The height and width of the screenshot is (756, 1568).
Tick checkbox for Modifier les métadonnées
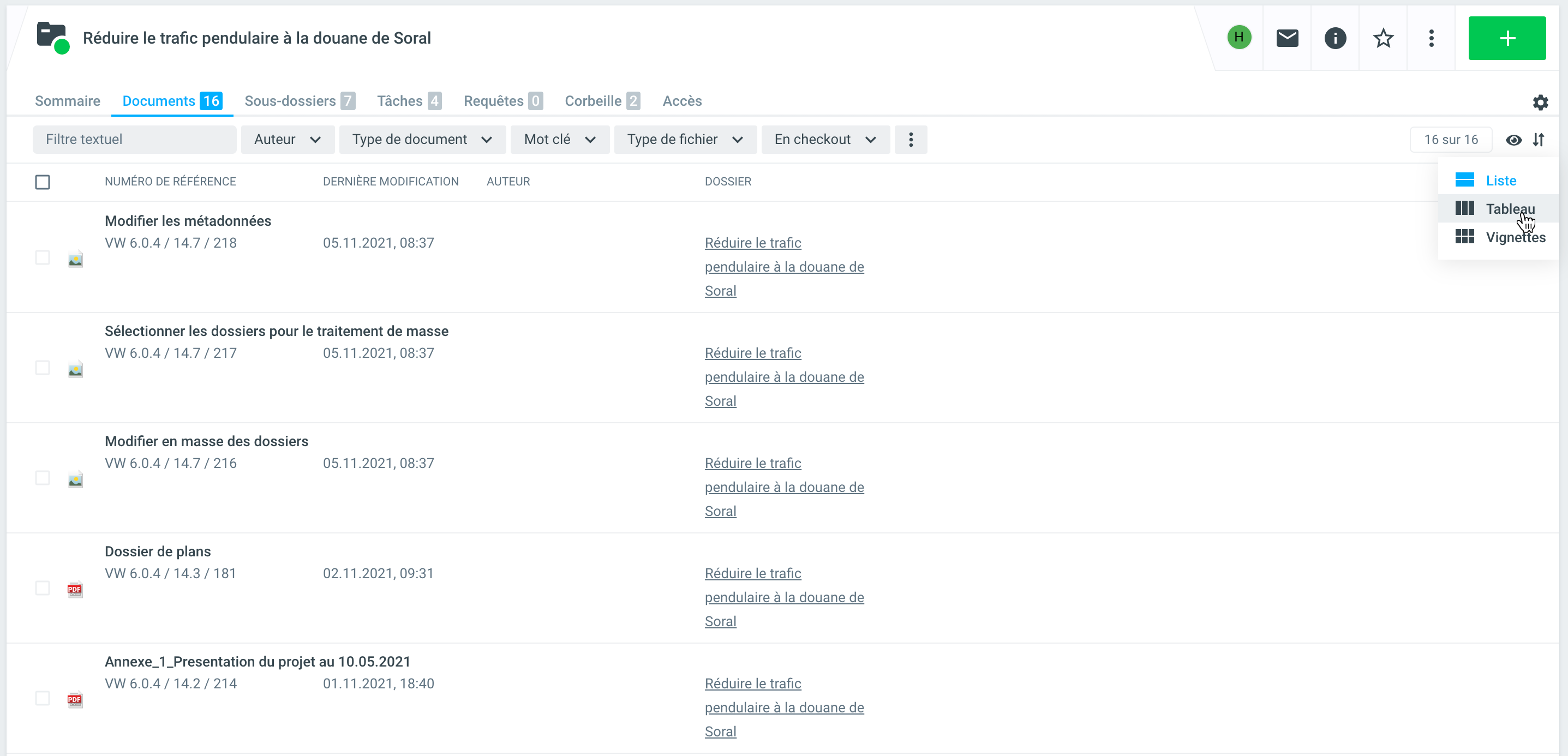tap(43, 257)
